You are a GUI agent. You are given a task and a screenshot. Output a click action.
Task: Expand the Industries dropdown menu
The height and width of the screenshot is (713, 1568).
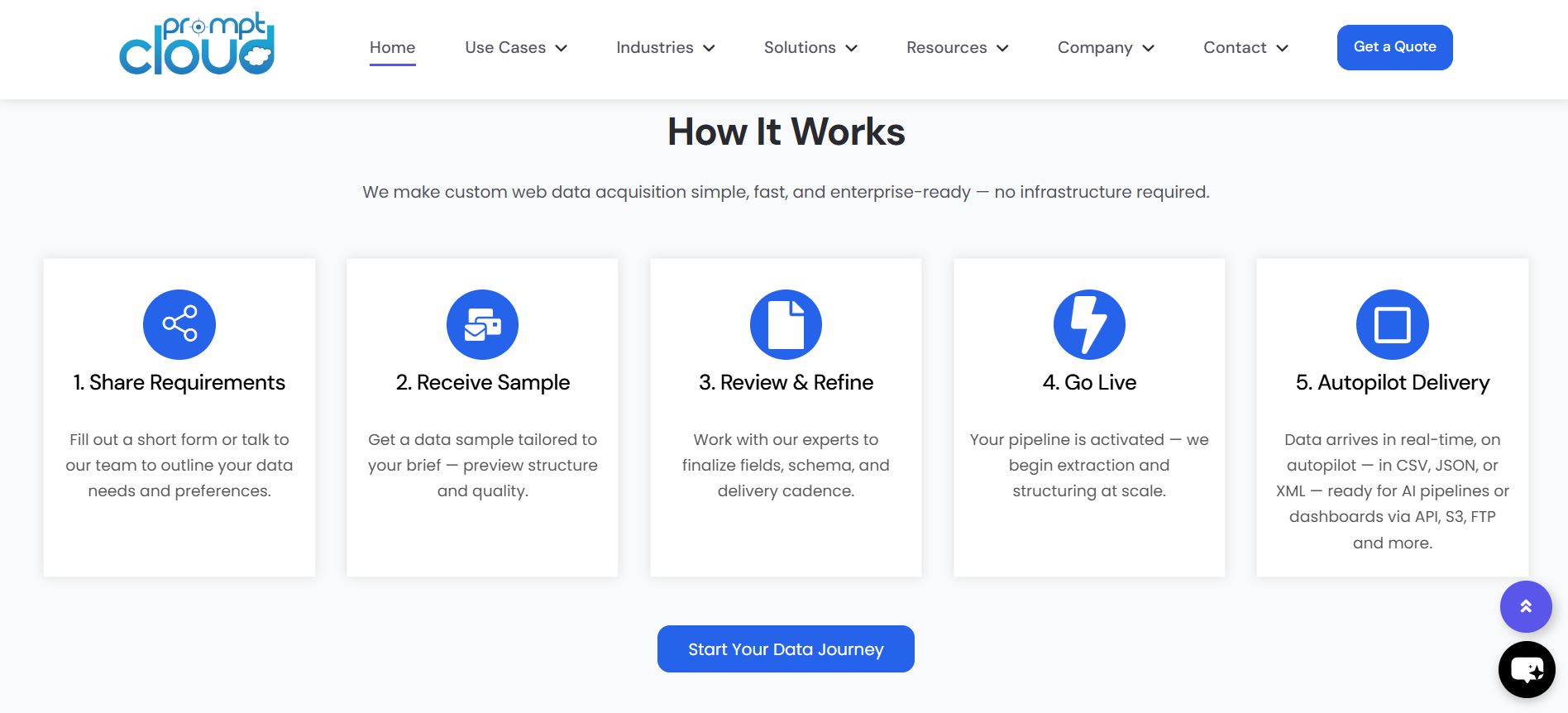click(x=665, y=48)
